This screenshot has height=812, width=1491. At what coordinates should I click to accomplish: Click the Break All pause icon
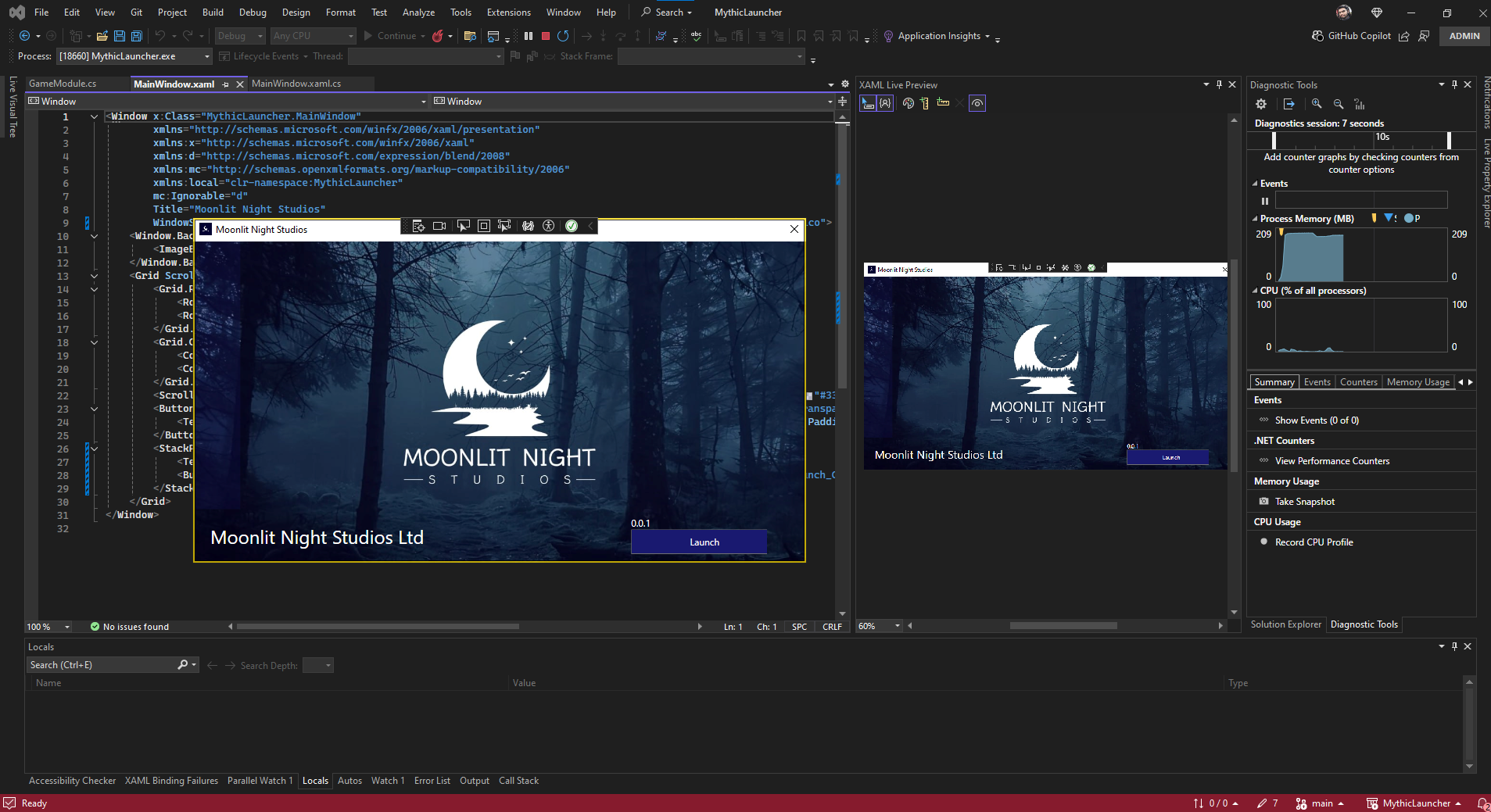coord(529,36)
